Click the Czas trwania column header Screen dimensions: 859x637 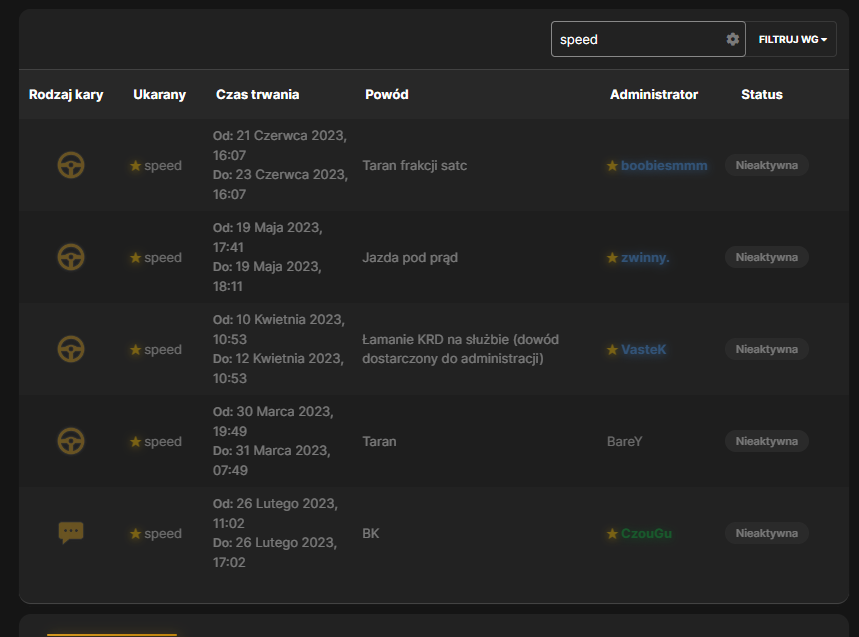coord(257,94)
